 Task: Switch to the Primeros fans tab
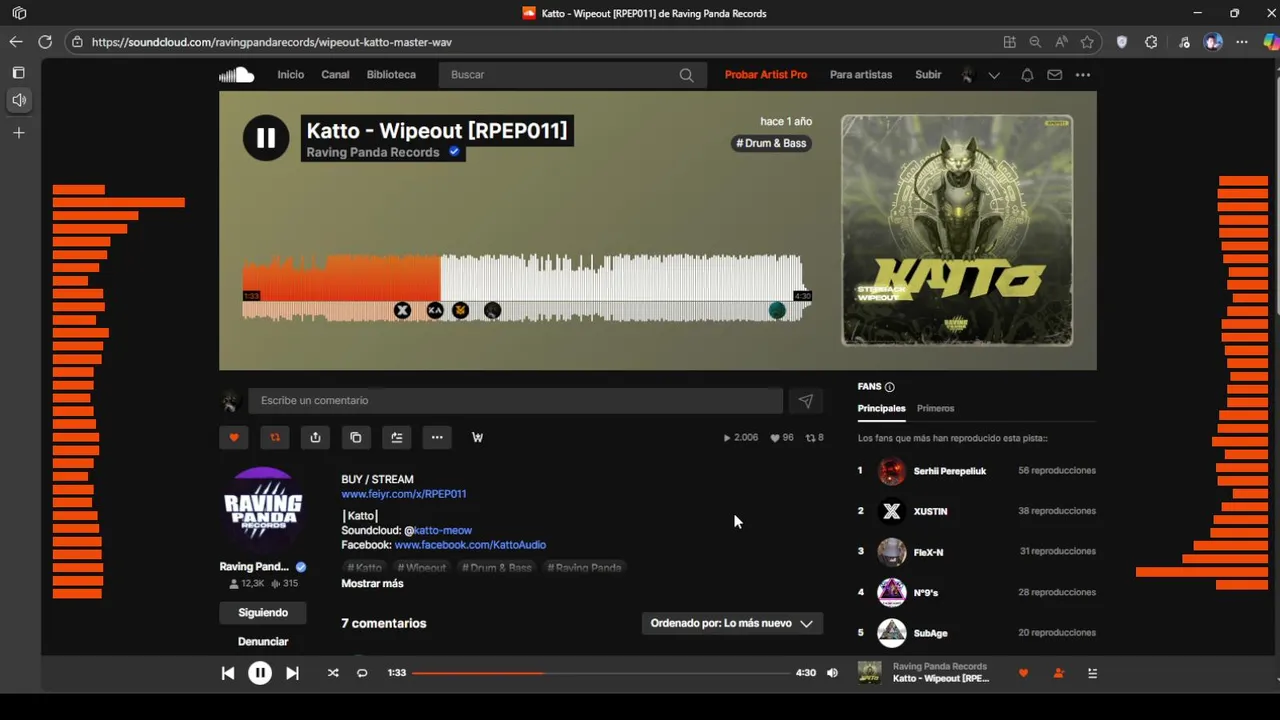coord(936,408)
